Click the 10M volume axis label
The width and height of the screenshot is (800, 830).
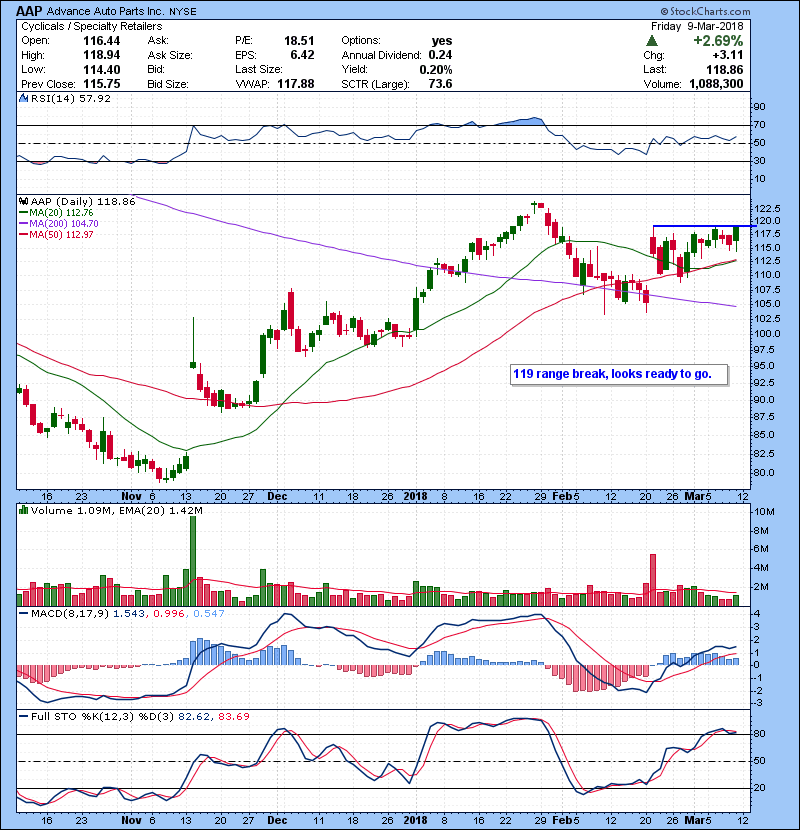click(x=764, y=512)
